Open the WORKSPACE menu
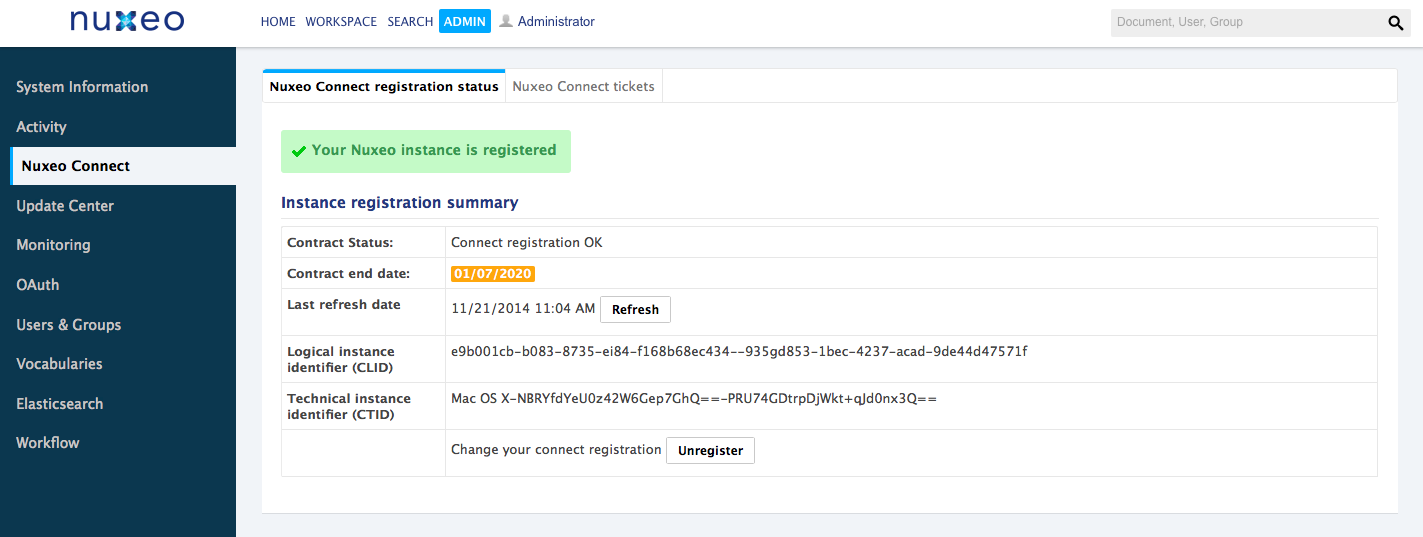This screenshot has height=537, width=1423. (341, 21)
